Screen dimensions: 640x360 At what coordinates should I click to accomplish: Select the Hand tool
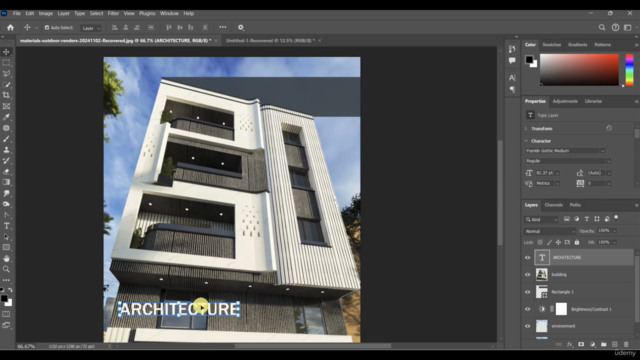click(6, 258)
